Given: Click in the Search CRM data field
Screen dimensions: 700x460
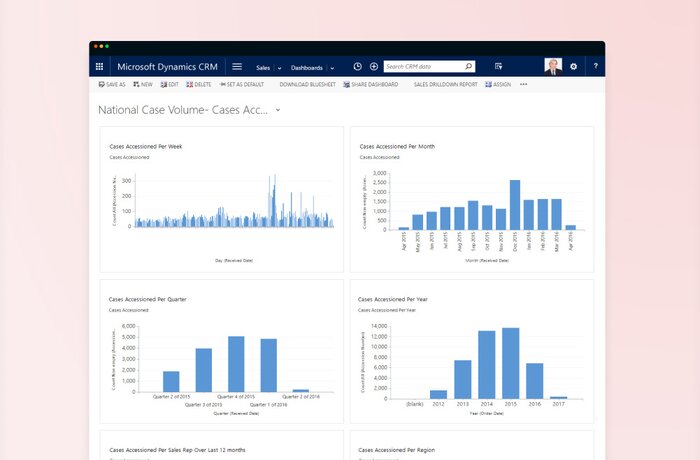Looking at the screenshot, I should point(422,67).
